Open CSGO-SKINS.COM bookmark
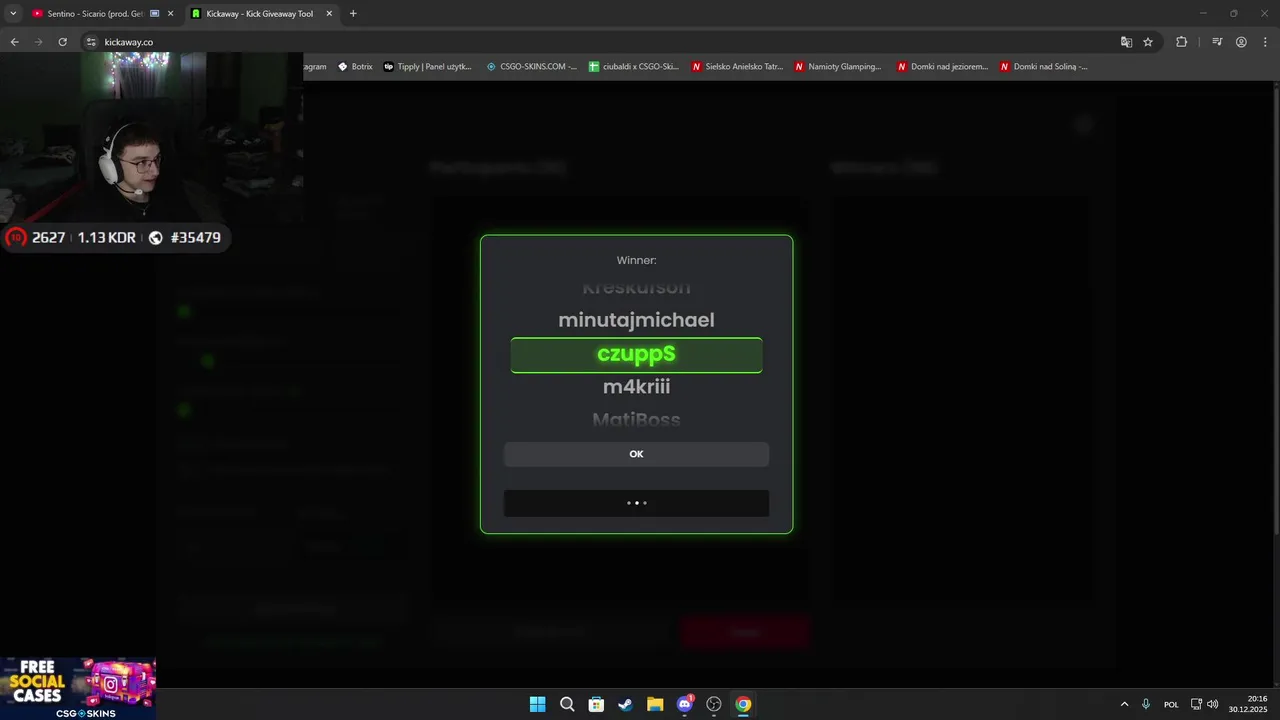The image size is (1280, 720). [532, 67]
